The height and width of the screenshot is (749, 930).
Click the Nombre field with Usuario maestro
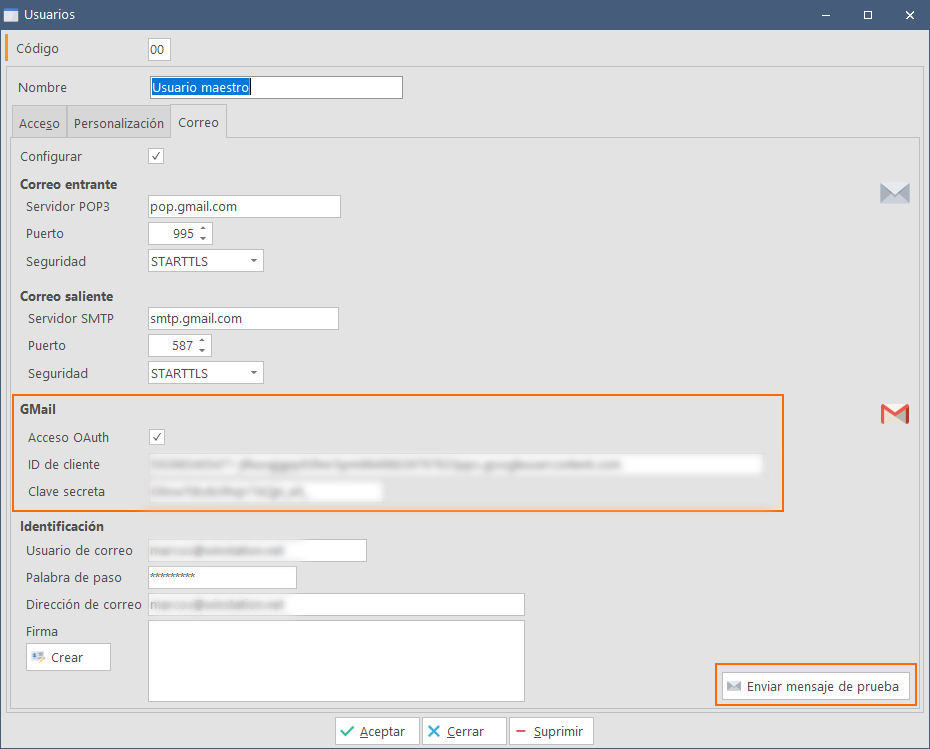(276, 87)
